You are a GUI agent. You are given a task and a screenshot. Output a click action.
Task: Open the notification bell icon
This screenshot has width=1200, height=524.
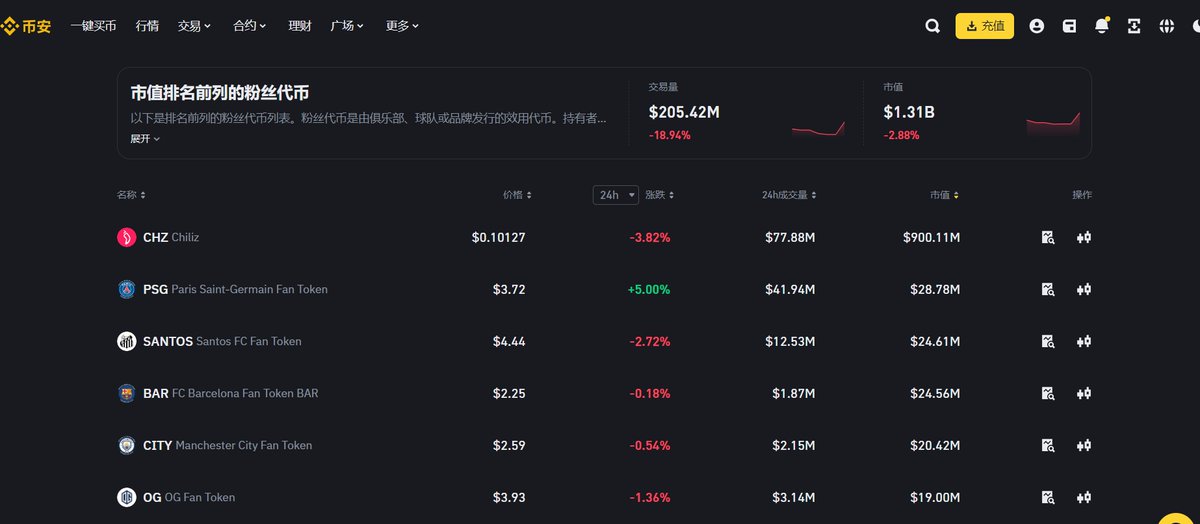click(1102, 26)
